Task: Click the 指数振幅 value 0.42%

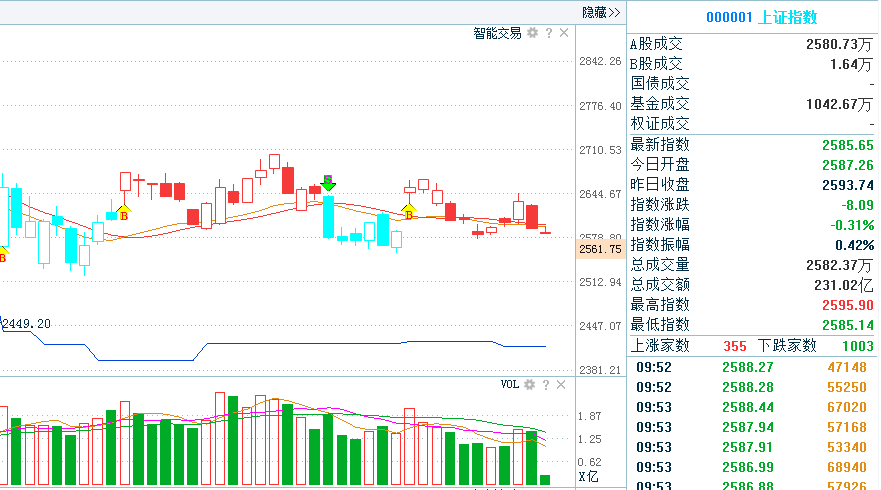Action: pyautogui.click(x=855, y=245)
